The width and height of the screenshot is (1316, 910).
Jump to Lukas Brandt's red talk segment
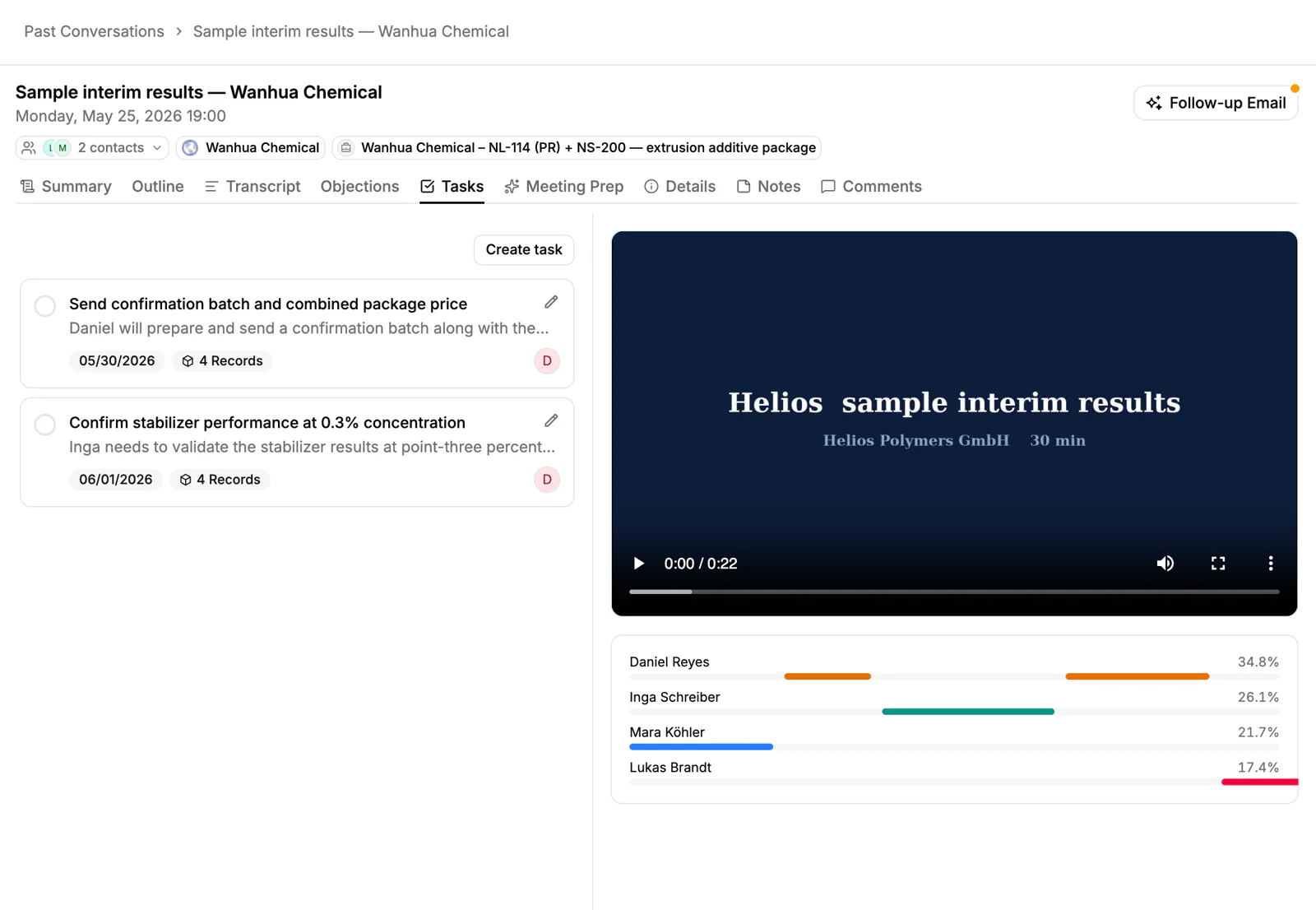(x=1259, y=782)
